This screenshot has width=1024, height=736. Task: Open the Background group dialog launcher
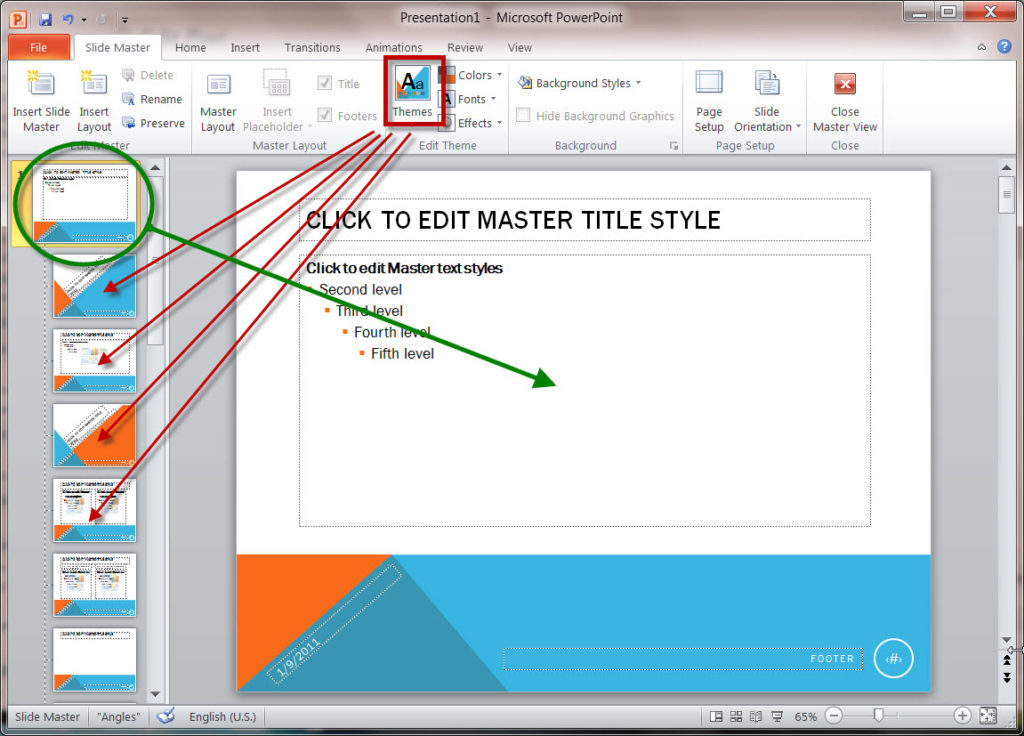(673, 146)
